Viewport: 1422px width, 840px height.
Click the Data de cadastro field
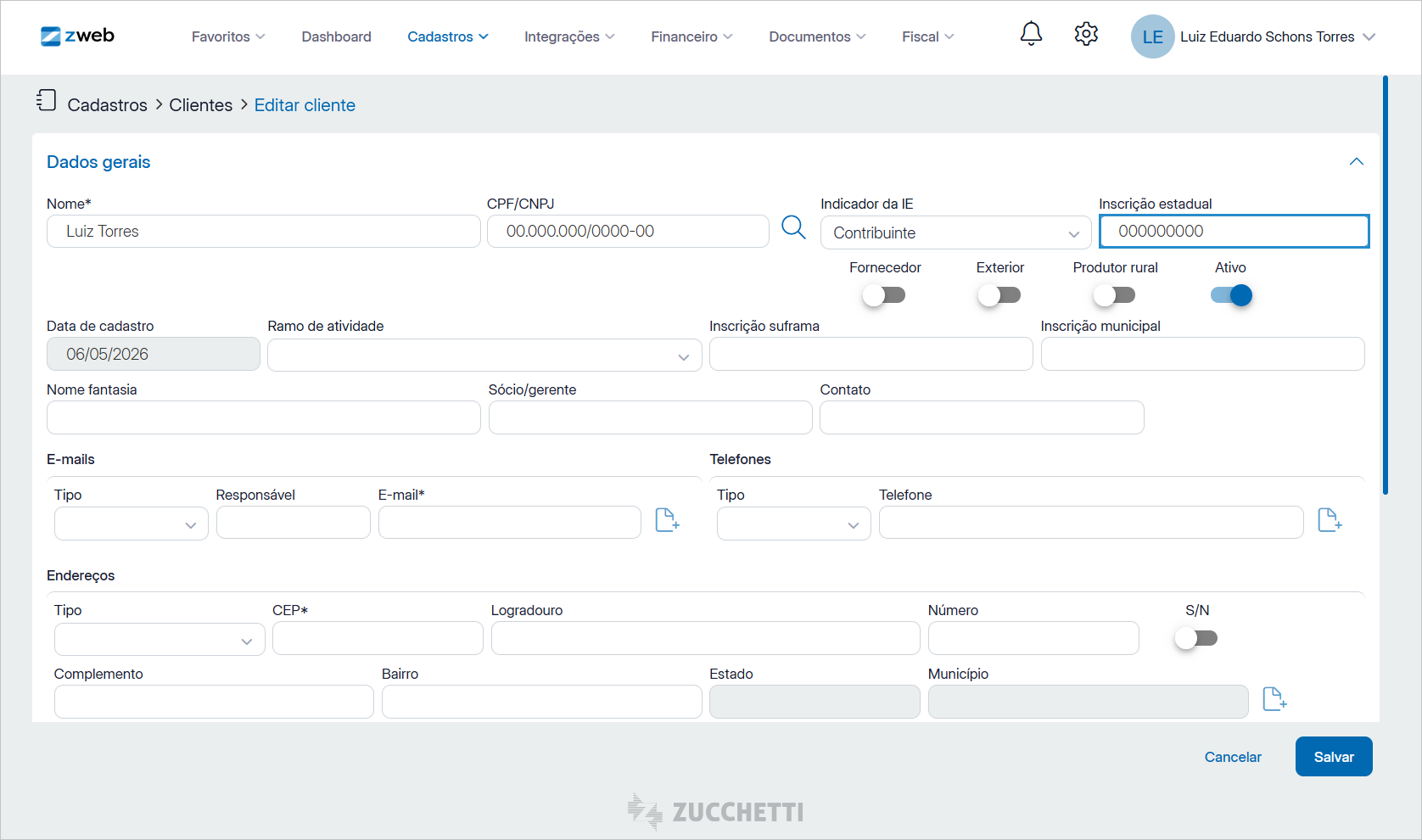tap(154, 354)
